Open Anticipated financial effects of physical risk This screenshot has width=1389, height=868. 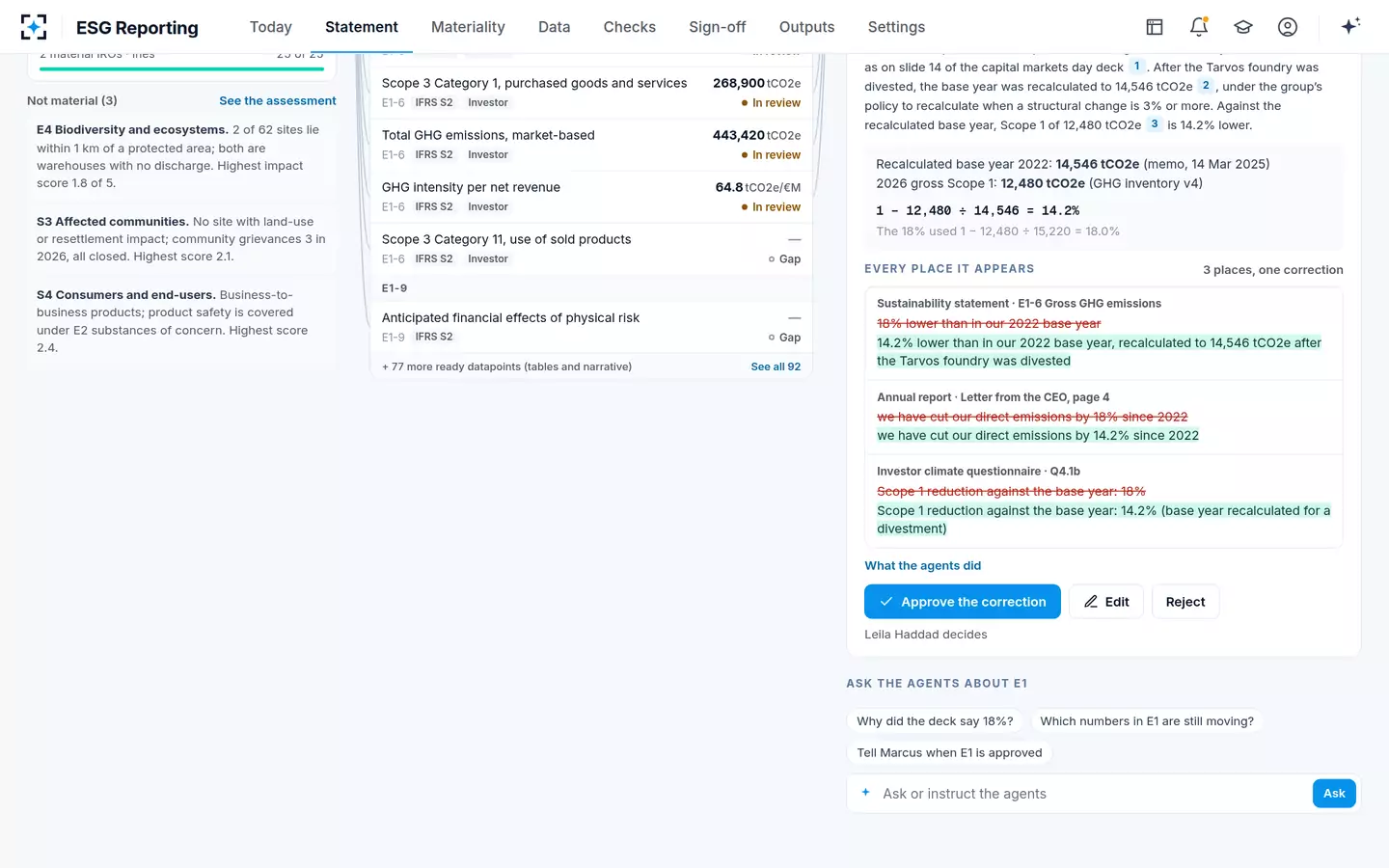pos(591,327)
